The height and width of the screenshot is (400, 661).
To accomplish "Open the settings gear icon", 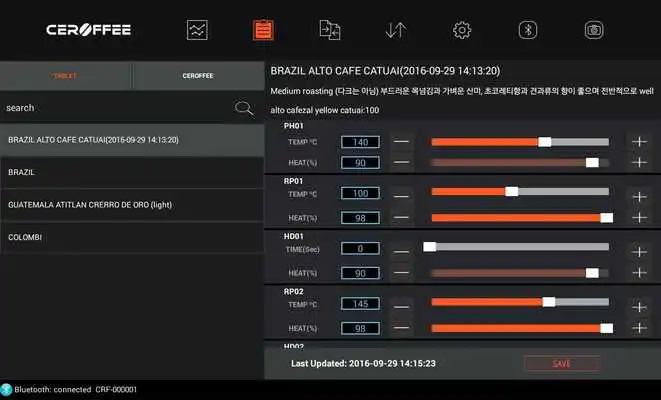I will (x=462, y=30).
